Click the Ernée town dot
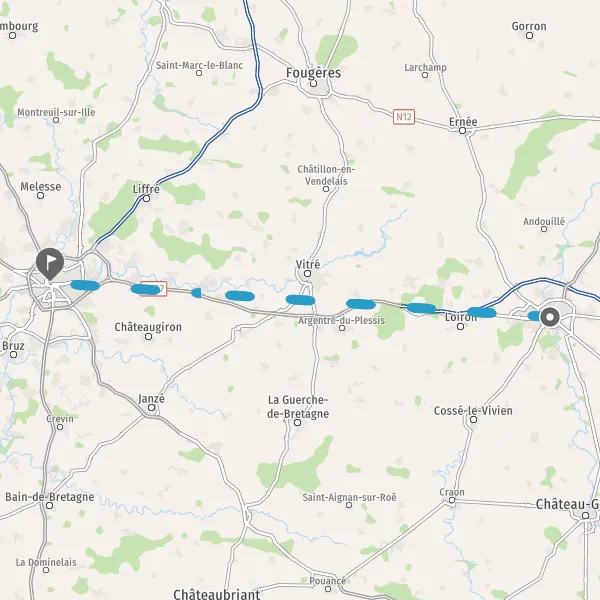This screenshot has height=600, width=600. pos(462,131)
